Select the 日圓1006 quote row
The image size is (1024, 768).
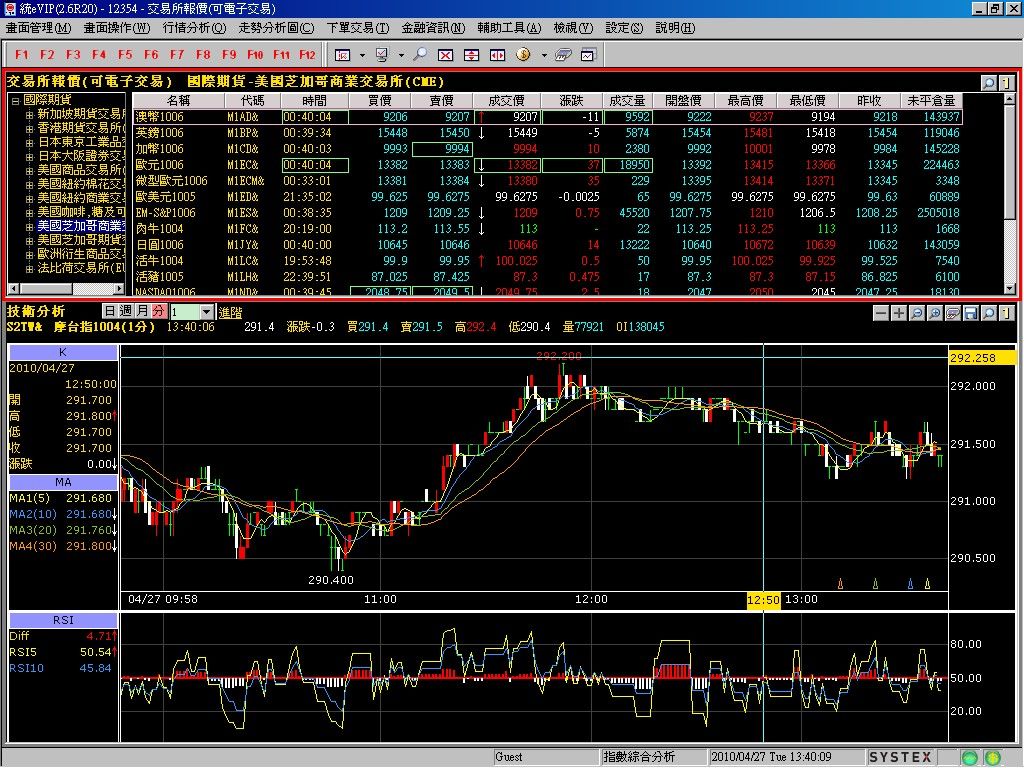(x=547, y=245)
